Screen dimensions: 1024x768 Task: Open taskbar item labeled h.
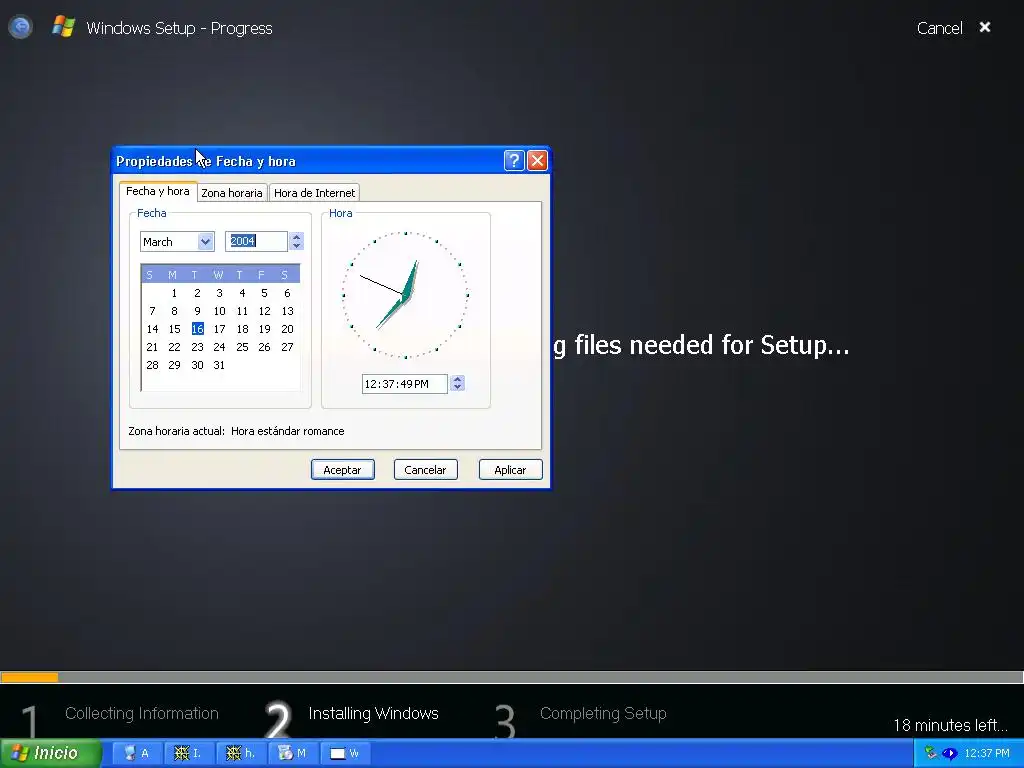coord(240,753)
